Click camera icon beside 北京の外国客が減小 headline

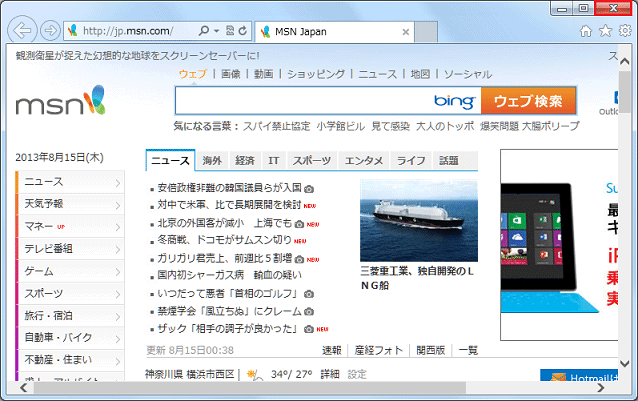[x=299, y=224]
